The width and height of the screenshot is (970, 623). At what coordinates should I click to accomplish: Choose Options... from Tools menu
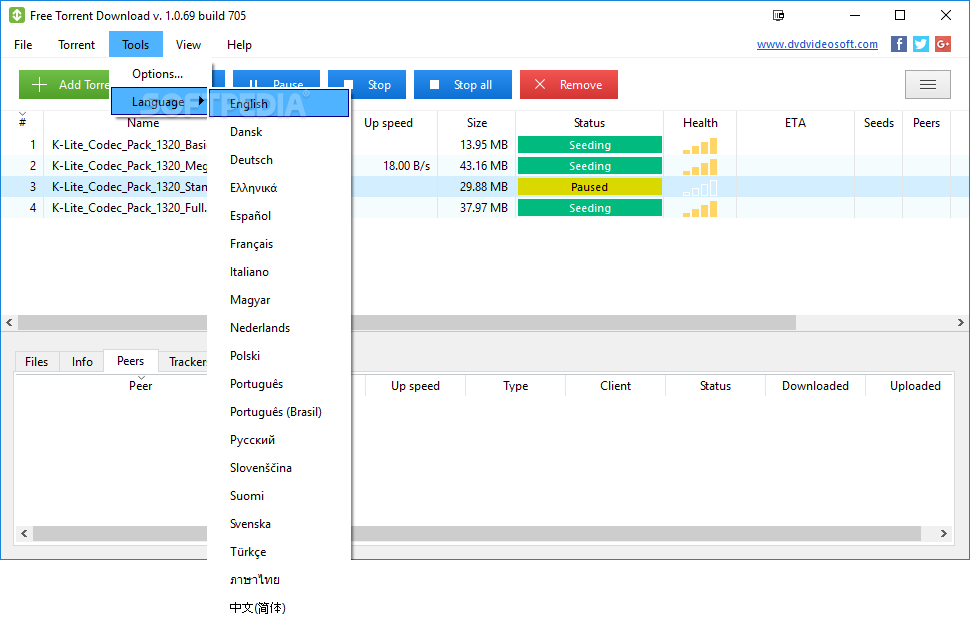[x=160, y=74]
